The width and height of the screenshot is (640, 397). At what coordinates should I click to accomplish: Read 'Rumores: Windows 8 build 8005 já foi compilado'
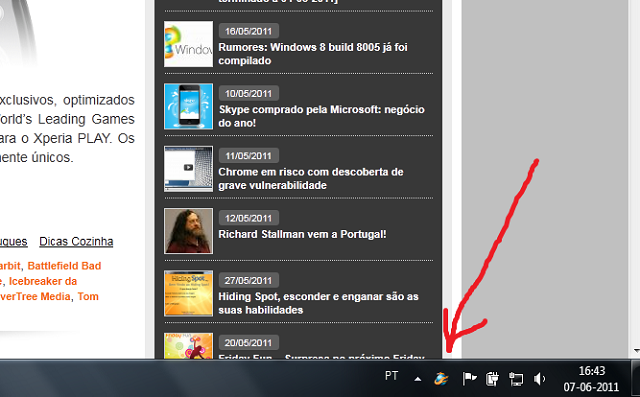(313, 54)
